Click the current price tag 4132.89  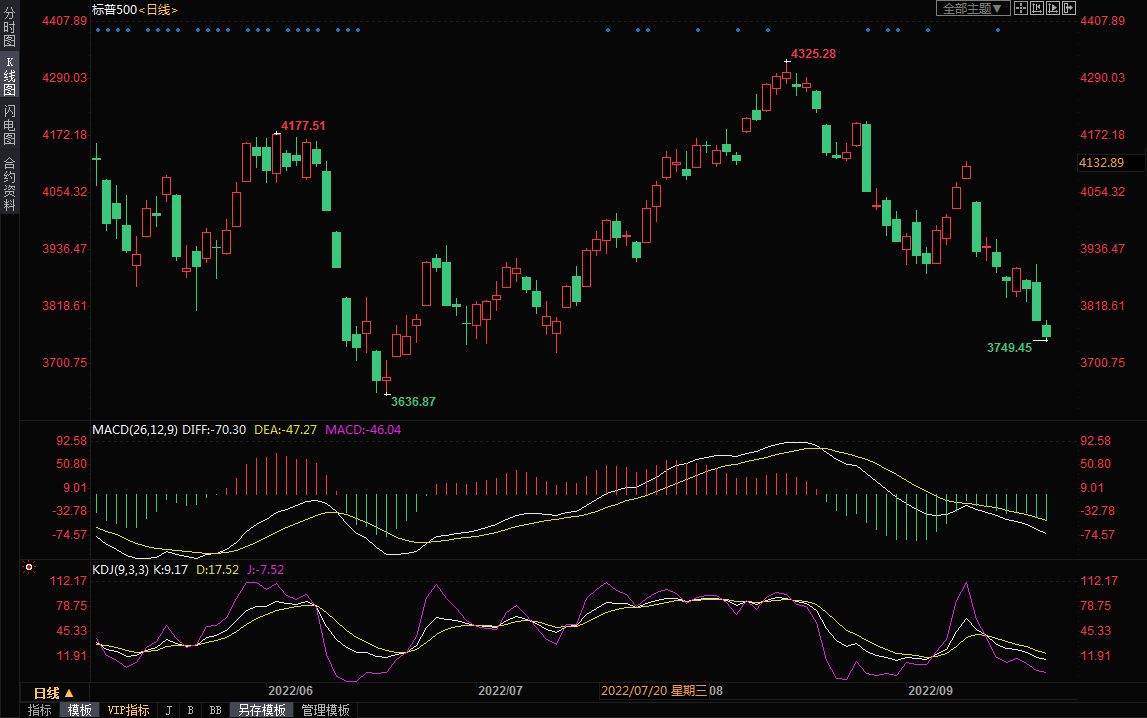pos(1101,163)
